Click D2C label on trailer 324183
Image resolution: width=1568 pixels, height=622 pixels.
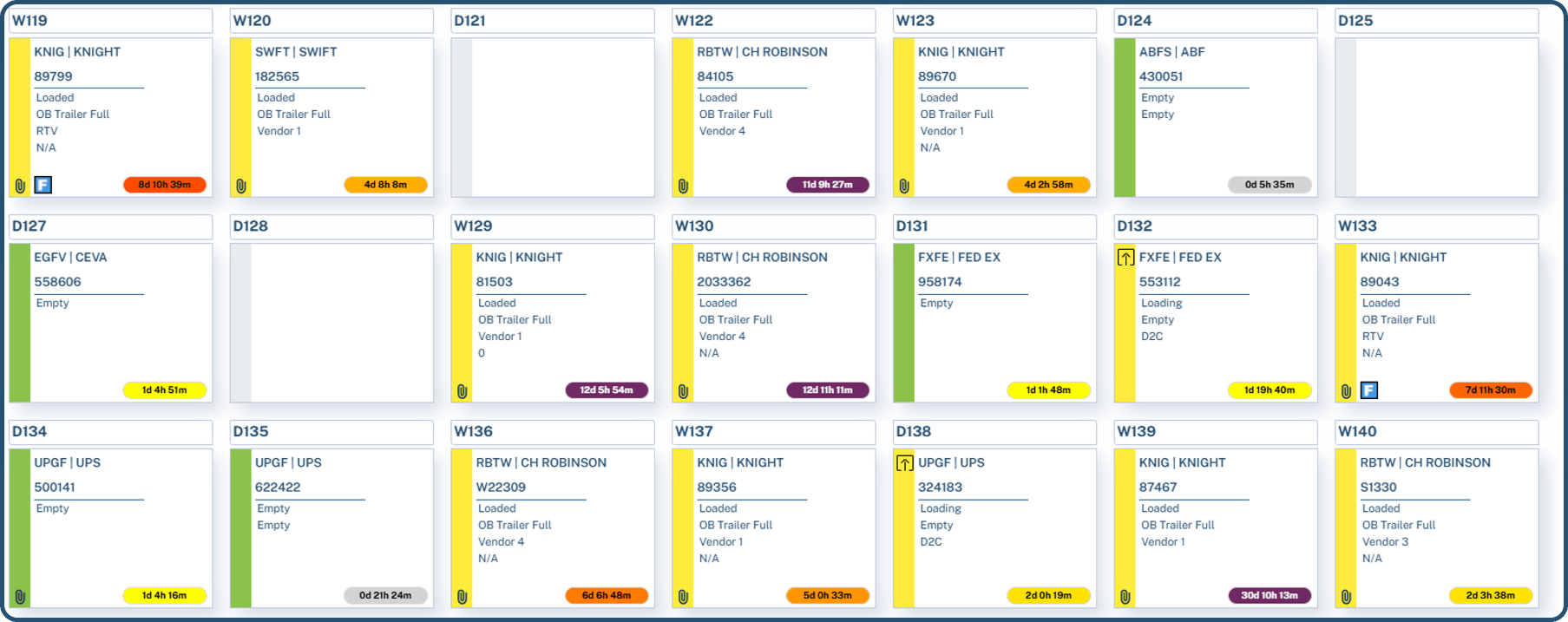coord(931,542)
